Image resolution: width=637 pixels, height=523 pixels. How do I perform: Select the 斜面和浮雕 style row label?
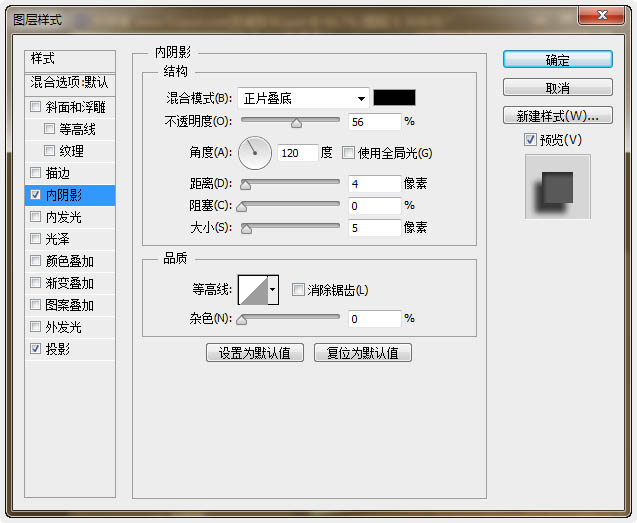(x=76, y=107)
